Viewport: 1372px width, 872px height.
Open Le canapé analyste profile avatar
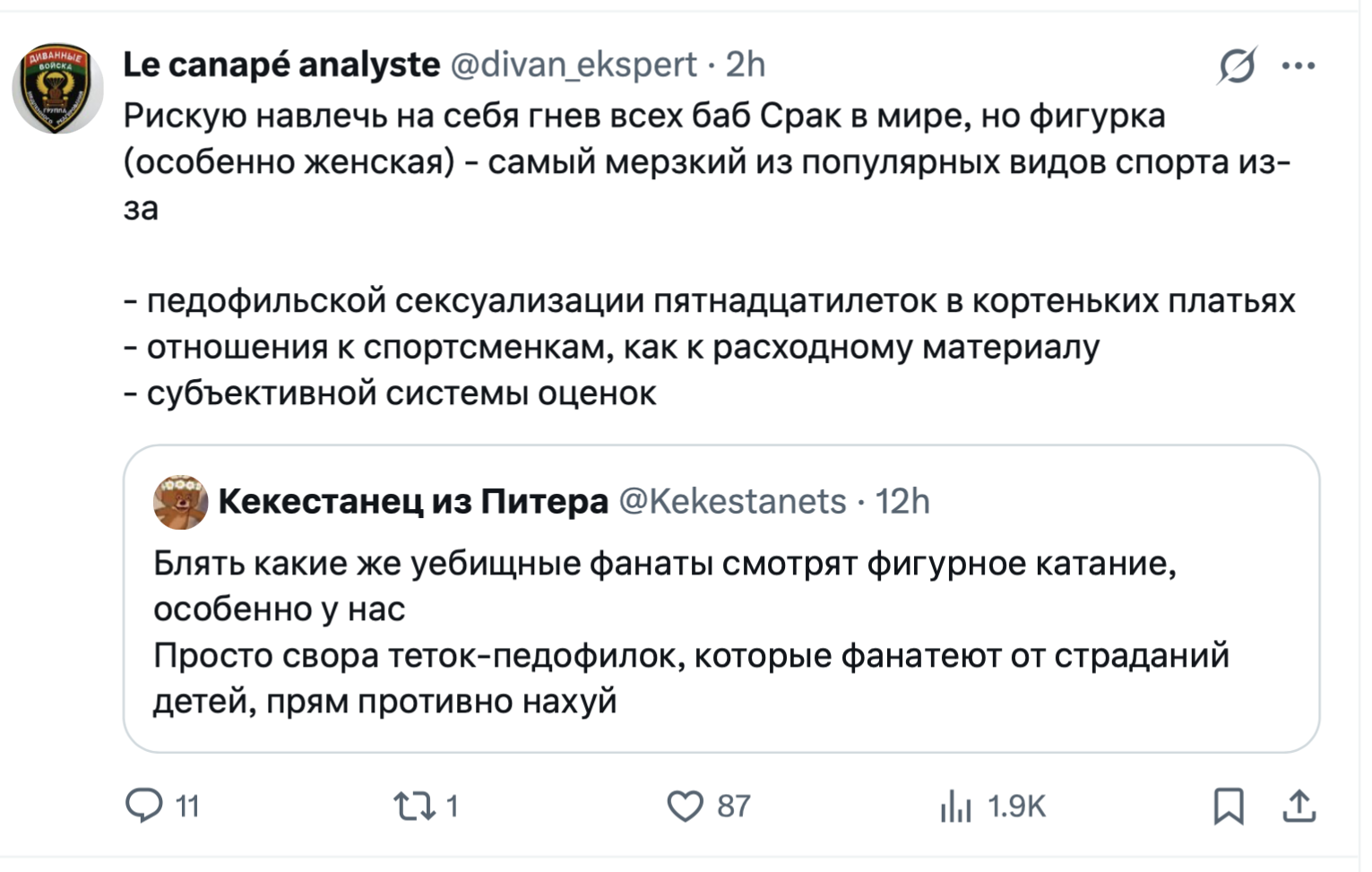(57, 89)
